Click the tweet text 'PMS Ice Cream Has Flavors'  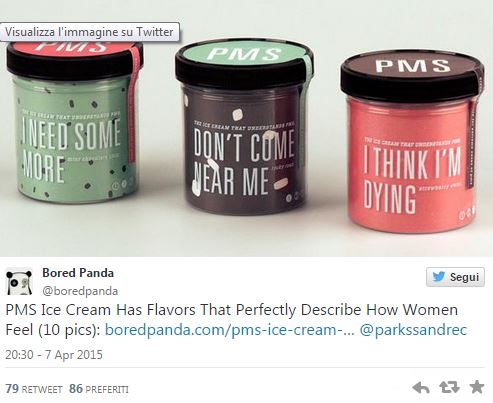click(x=101, y=310)
